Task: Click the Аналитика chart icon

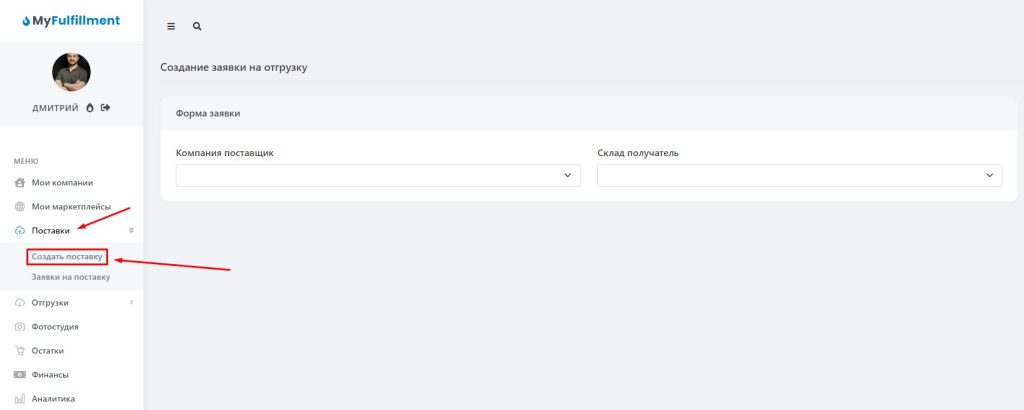Action: (x=20, y=399)
